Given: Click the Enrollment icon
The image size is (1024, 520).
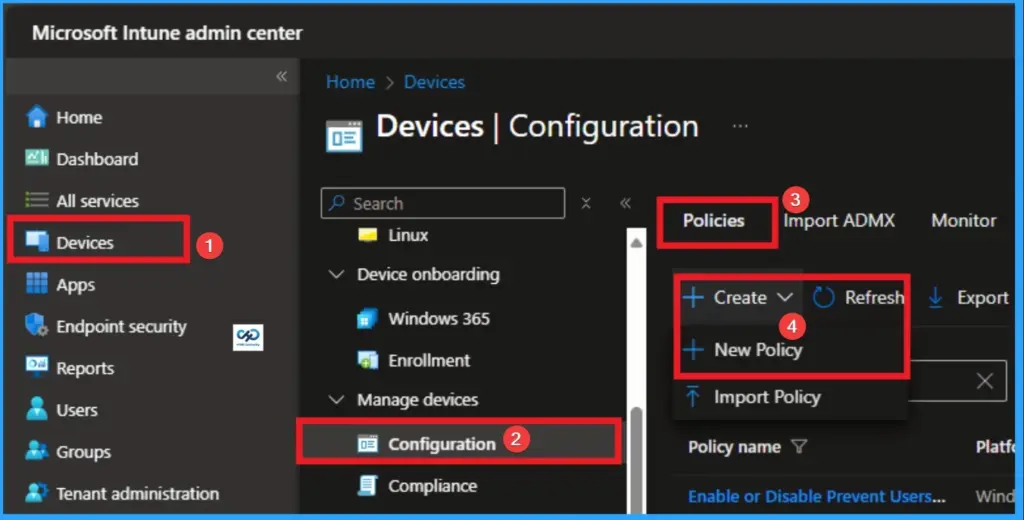Looking at the screenshot, I should click(368, 360).
